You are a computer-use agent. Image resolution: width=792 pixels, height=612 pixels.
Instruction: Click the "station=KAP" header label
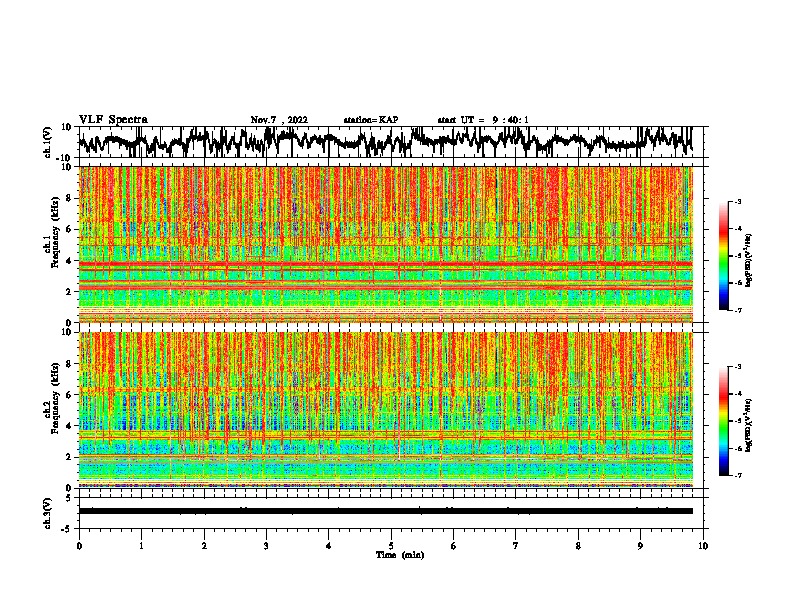pos(370,120)
